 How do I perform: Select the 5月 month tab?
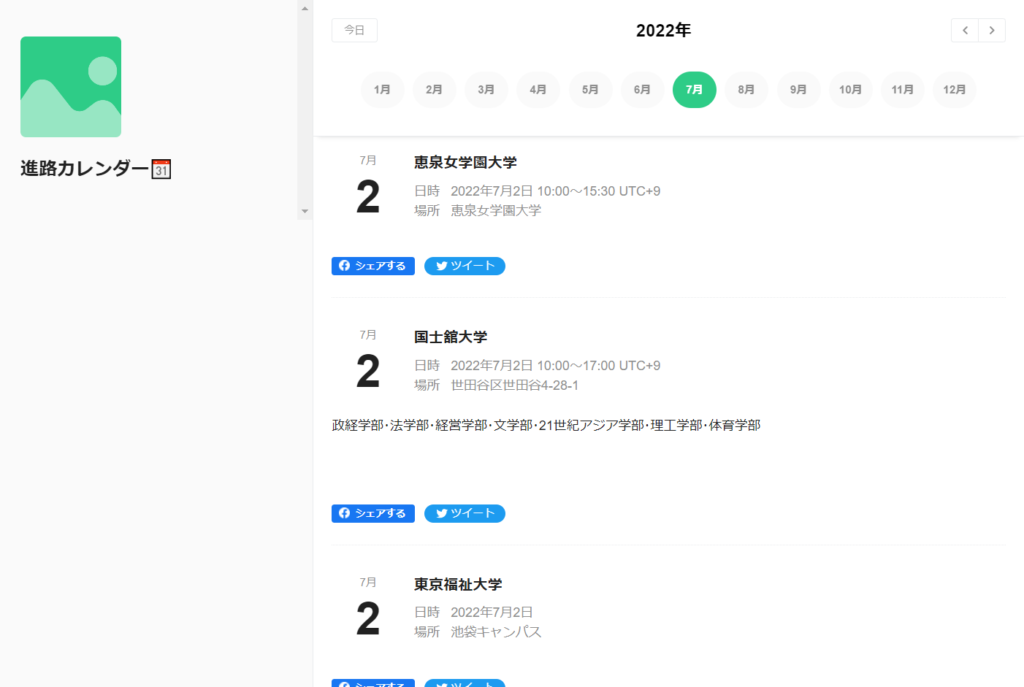pyautogui.click(x=590, y=89)
